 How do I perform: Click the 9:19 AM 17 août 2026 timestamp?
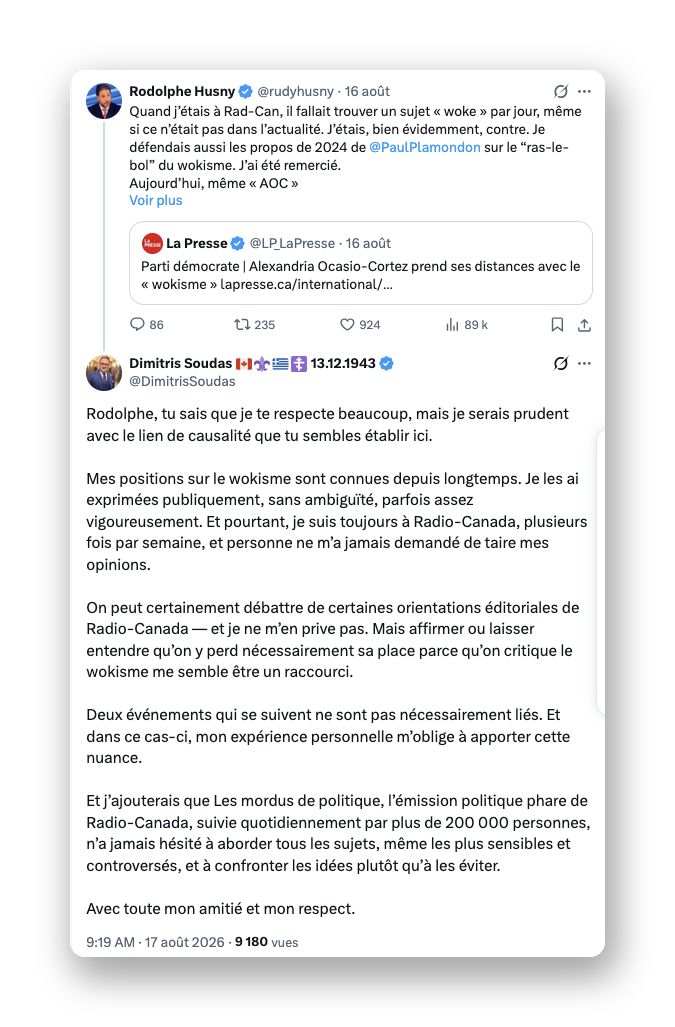[x=155, y=942]
